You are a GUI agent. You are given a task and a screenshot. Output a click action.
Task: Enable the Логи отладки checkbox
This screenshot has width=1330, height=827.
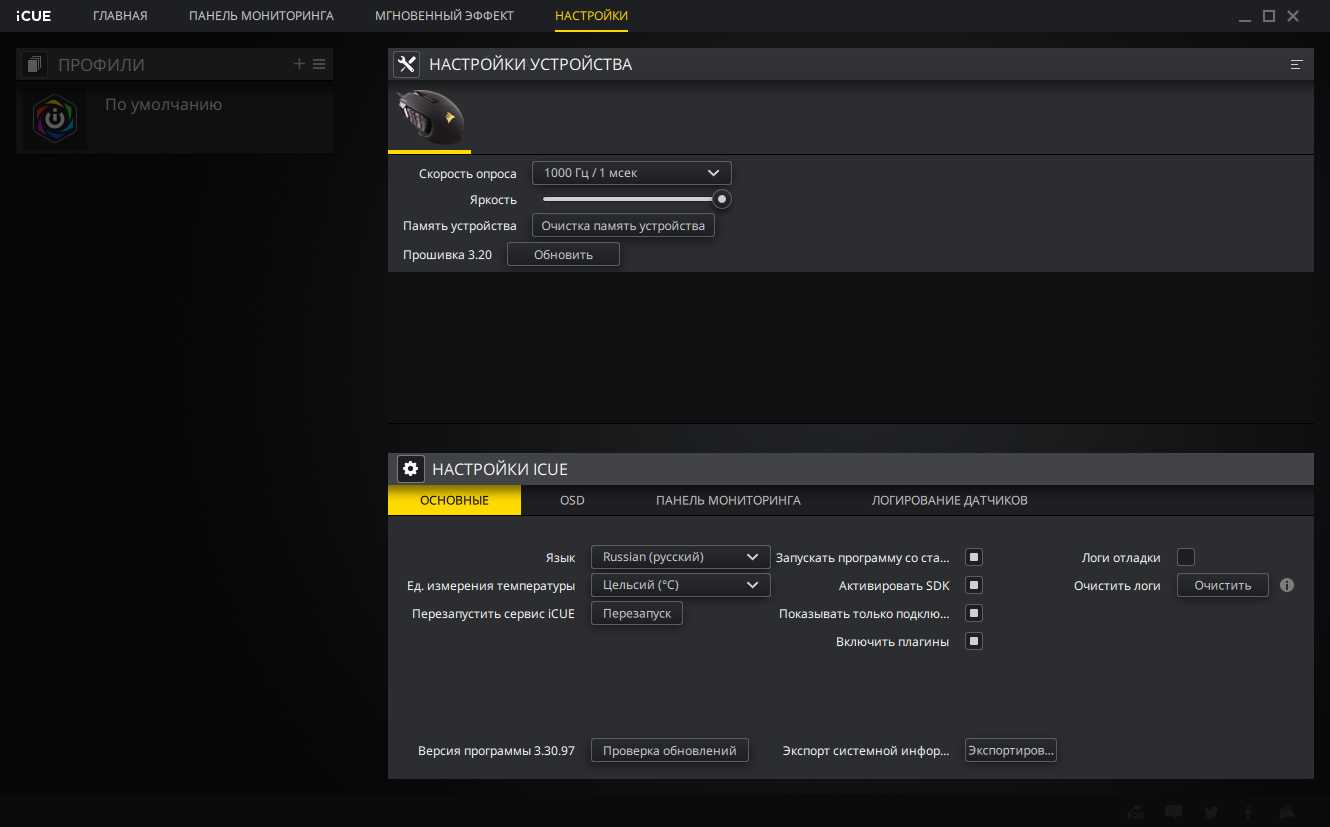click(x=1186, y=557)
